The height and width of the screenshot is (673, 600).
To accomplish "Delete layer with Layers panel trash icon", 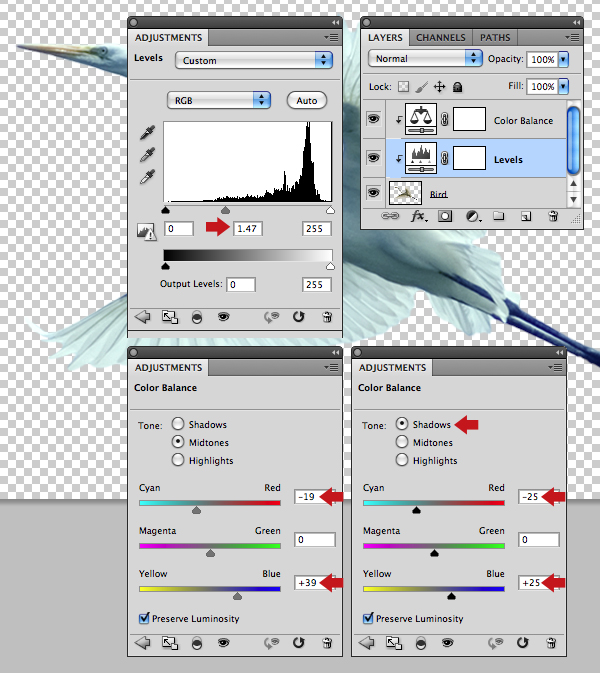I will pyautogui.click(x=553, y=216).
